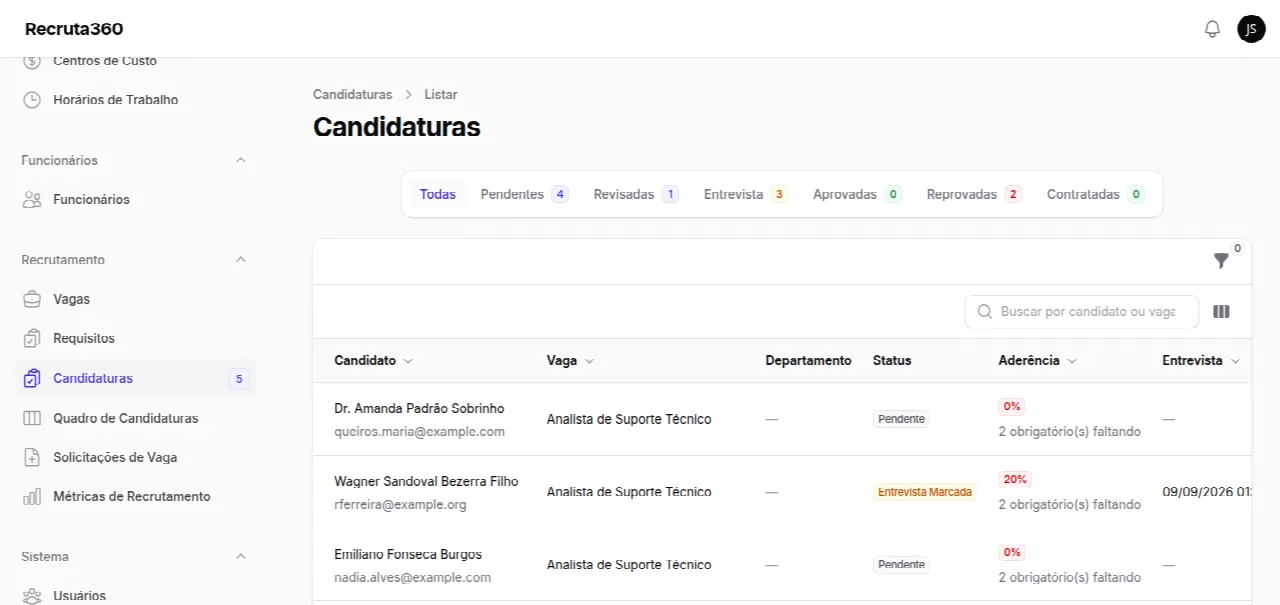Click the Departamento column header
The image size is (1280, 605).
(808, 361)
